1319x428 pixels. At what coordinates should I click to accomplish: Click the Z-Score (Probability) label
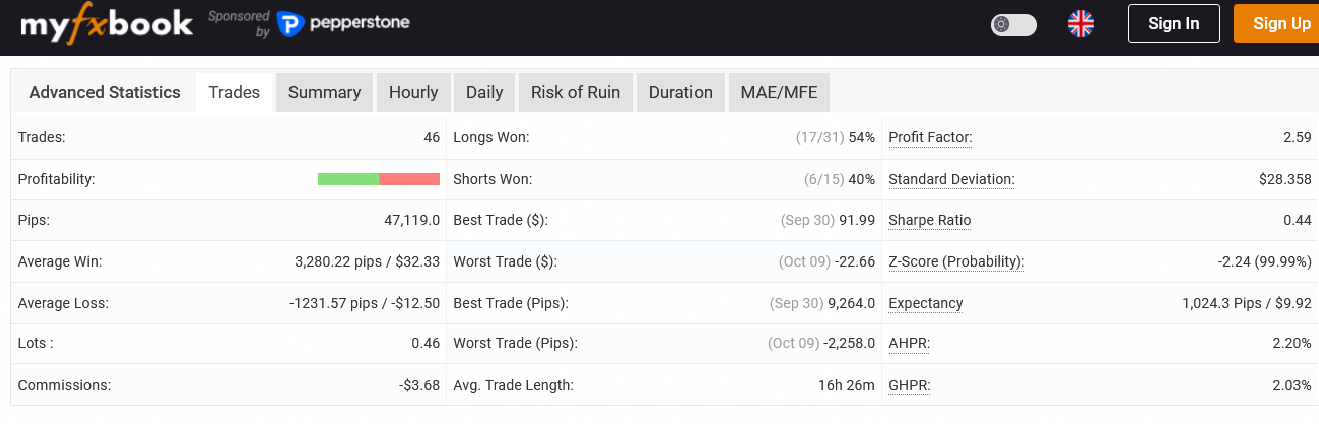click(956, 262)
